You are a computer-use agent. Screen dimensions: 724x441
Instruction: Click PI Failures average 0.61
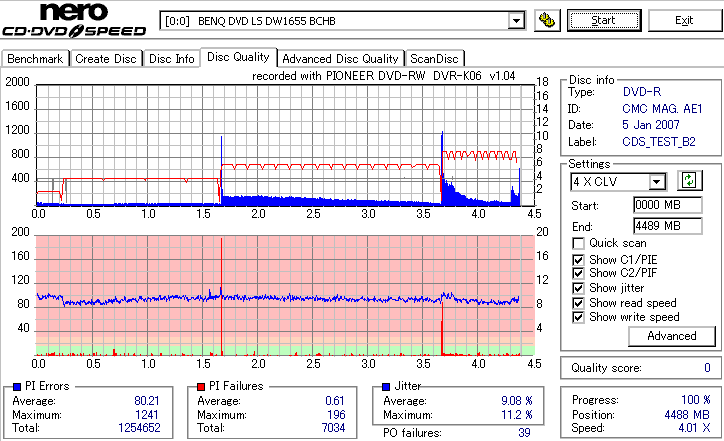point(335,401)
